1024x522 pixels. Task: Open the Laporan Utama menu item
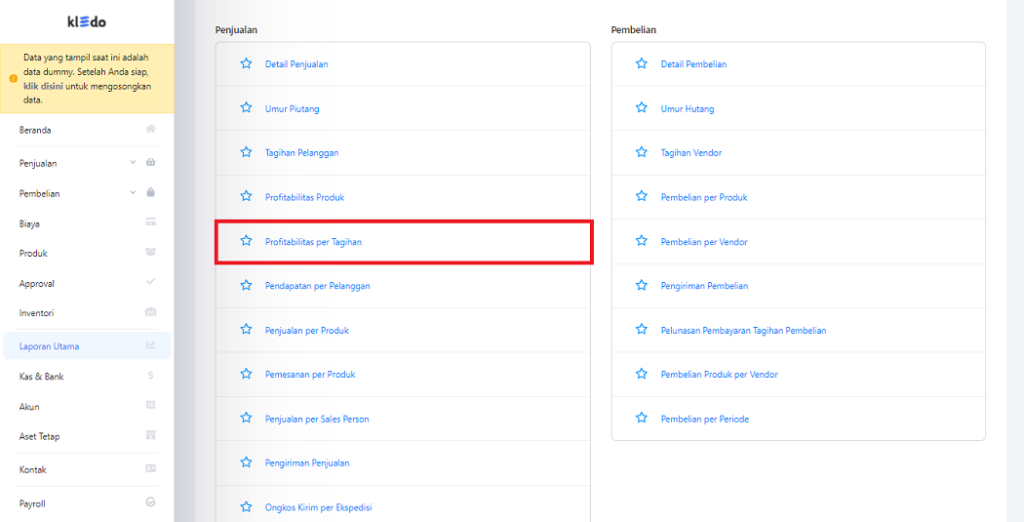[87, 346]
